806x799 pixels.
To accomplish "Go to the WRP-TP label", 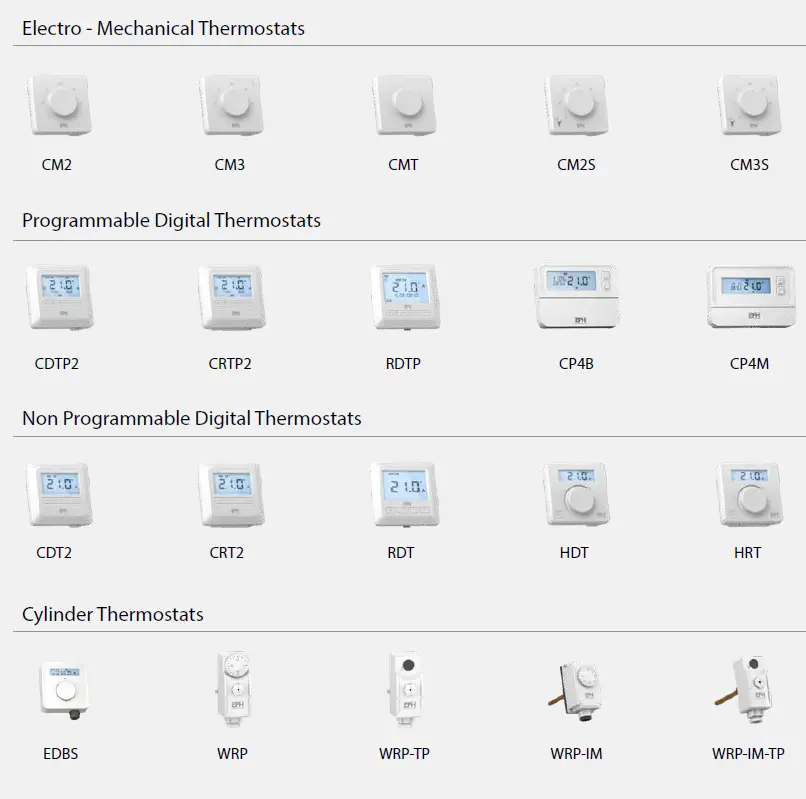I will pyautogui.click(x=405, y=754).
